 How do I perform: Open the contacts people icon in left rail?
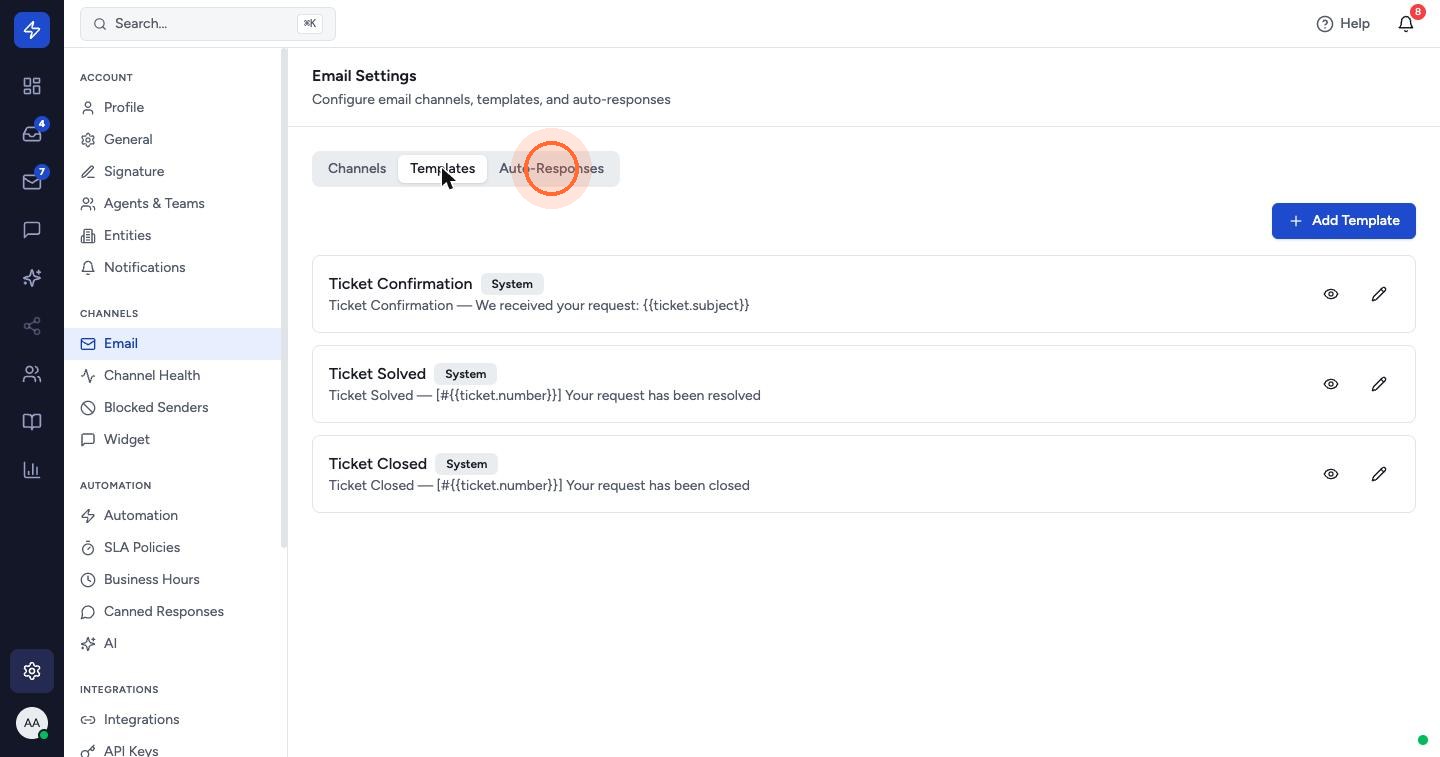coord(32,374)
